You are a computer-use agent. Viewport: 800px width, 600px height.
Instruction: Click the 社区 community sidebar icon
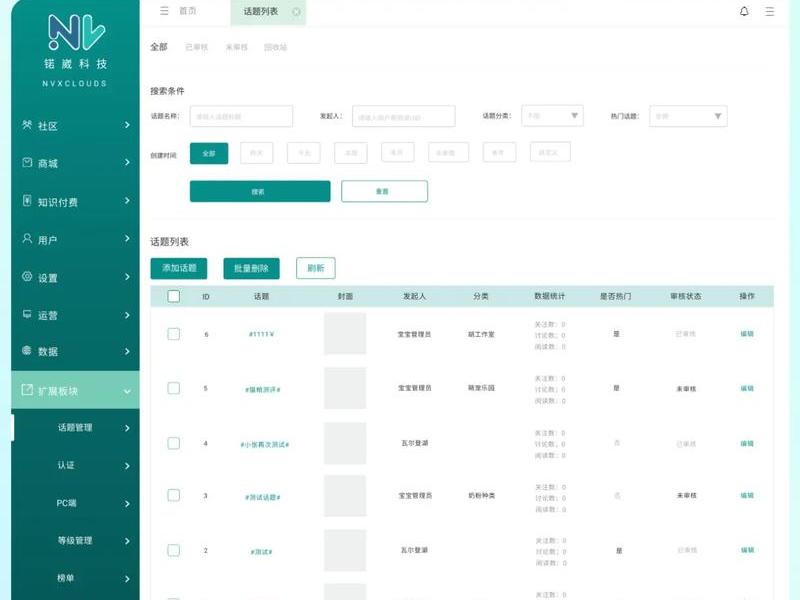pos(27,125)
